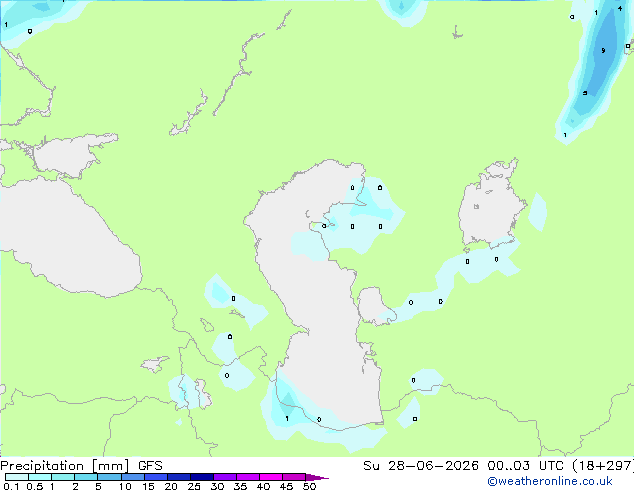Open the weatheronline.co.uk copyright link
Viewport: 634px width, 490px height.
(x=550, y=481)
